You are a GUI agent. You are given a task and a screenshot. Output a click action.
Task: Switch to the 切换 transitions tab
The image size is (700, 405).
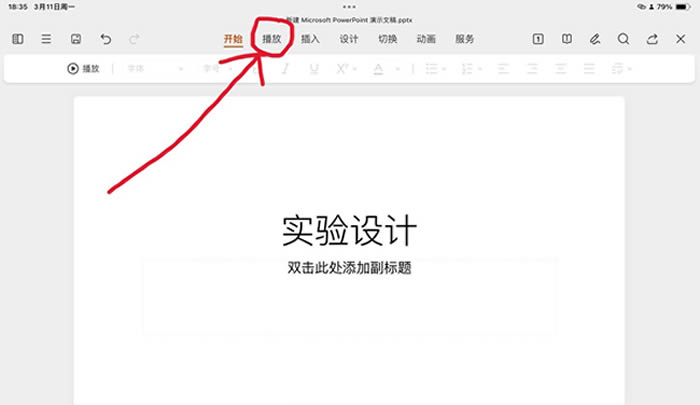388,39
